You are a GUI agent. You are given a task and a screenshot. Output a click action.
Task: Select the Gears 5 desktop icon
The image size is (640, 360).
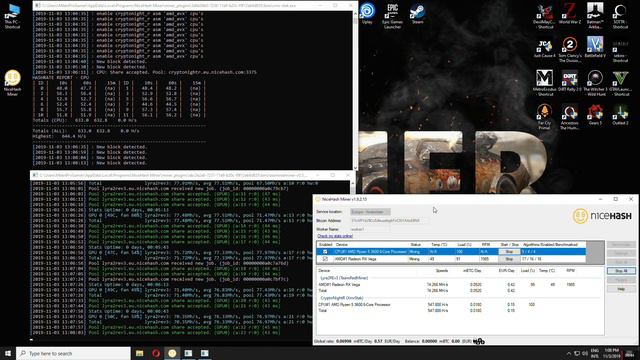click(595, 115)
